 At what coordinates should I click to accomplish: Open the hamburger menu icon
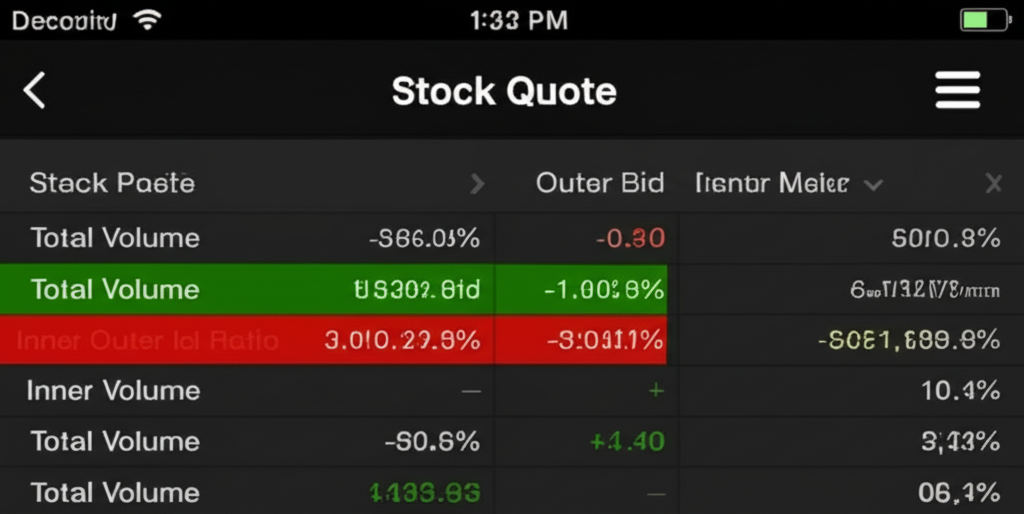coord(957,91)
